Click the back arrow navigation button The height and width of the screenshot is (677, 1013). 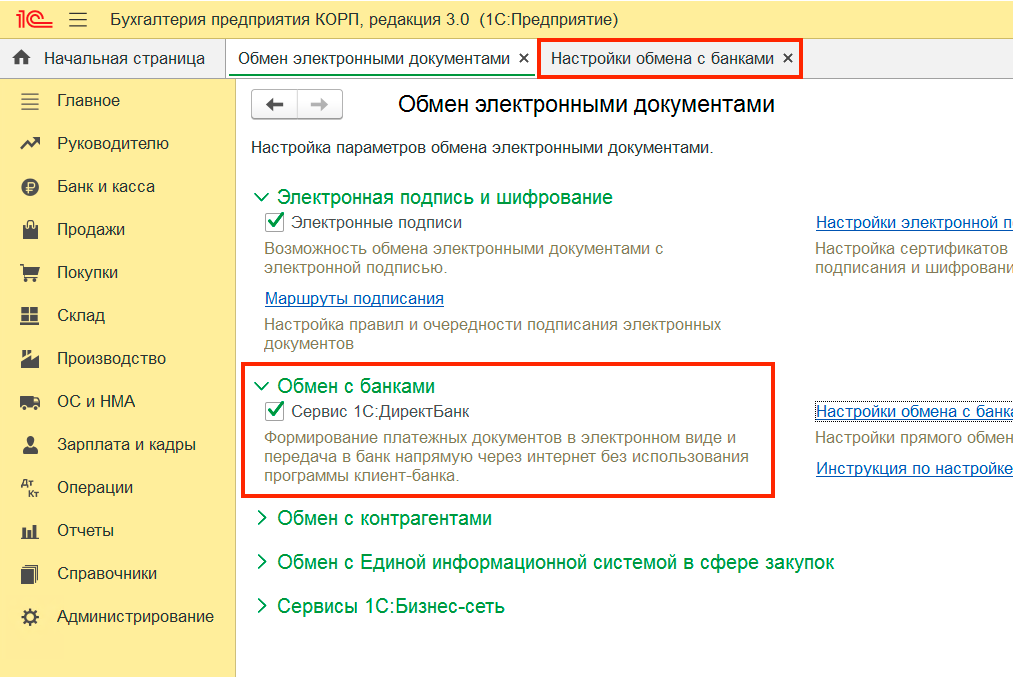pos(274,104)
